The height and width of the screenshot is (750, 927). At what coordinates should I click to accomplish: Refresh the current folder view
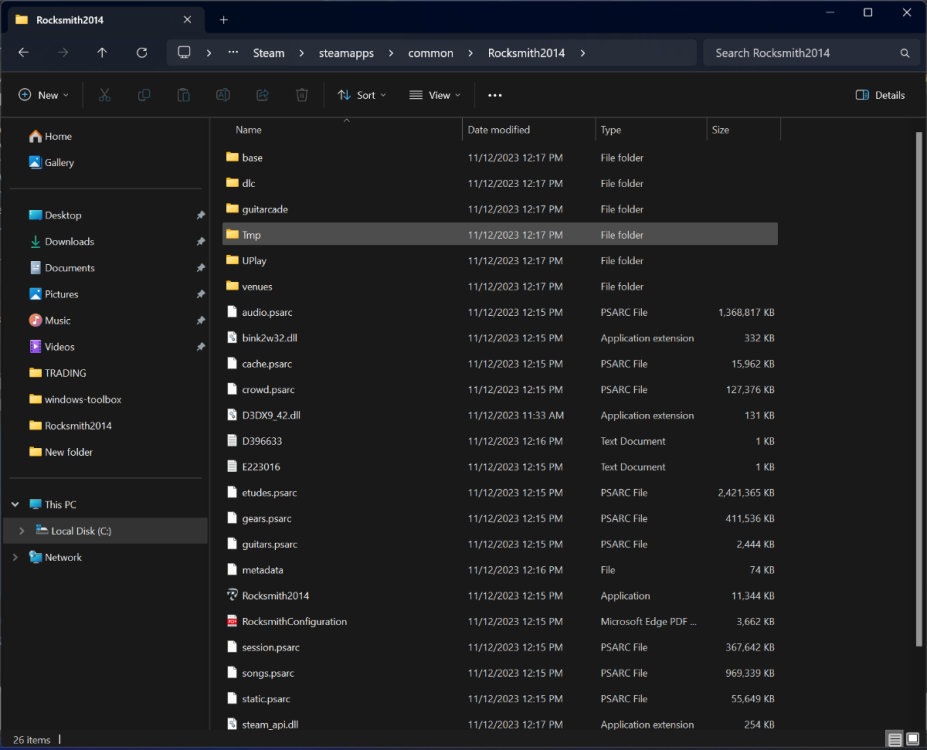pos(142,53)
